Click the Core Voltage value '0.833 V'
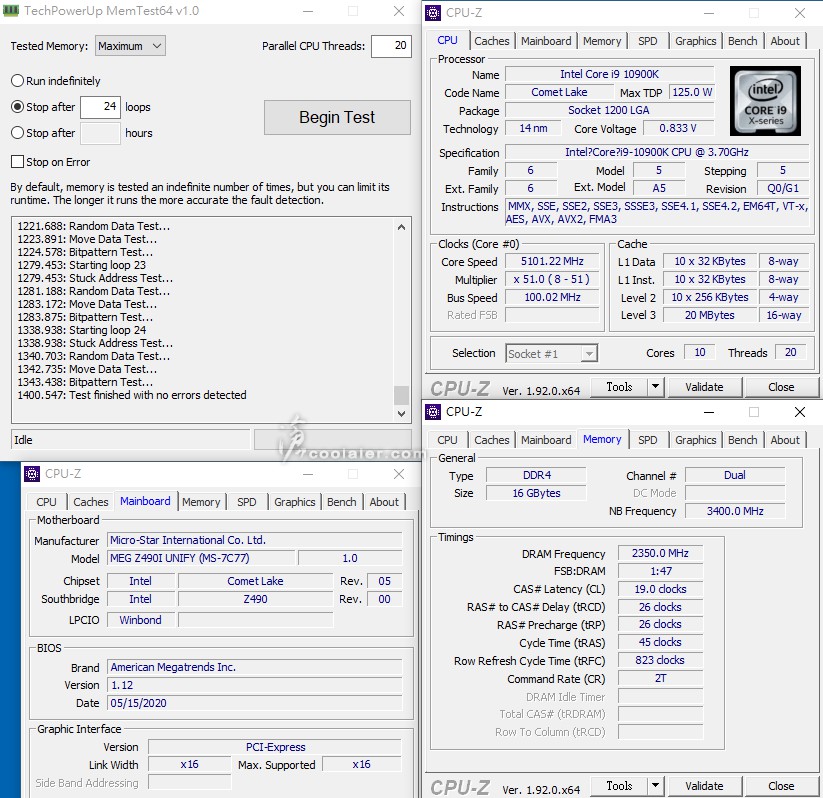Screen dimensions: 823x798 (678, 128)
